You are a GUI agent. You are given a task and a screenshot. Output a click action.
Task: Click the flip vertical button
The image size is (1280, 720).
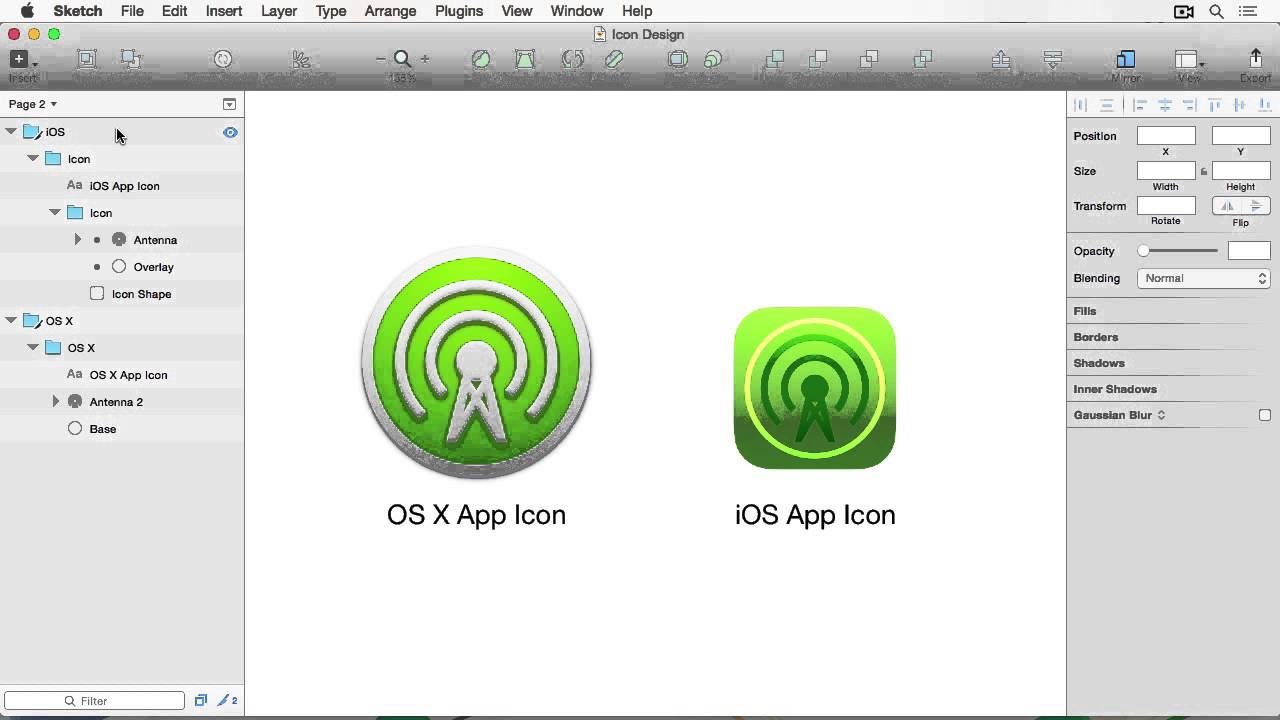click(x=1256, y=206)
